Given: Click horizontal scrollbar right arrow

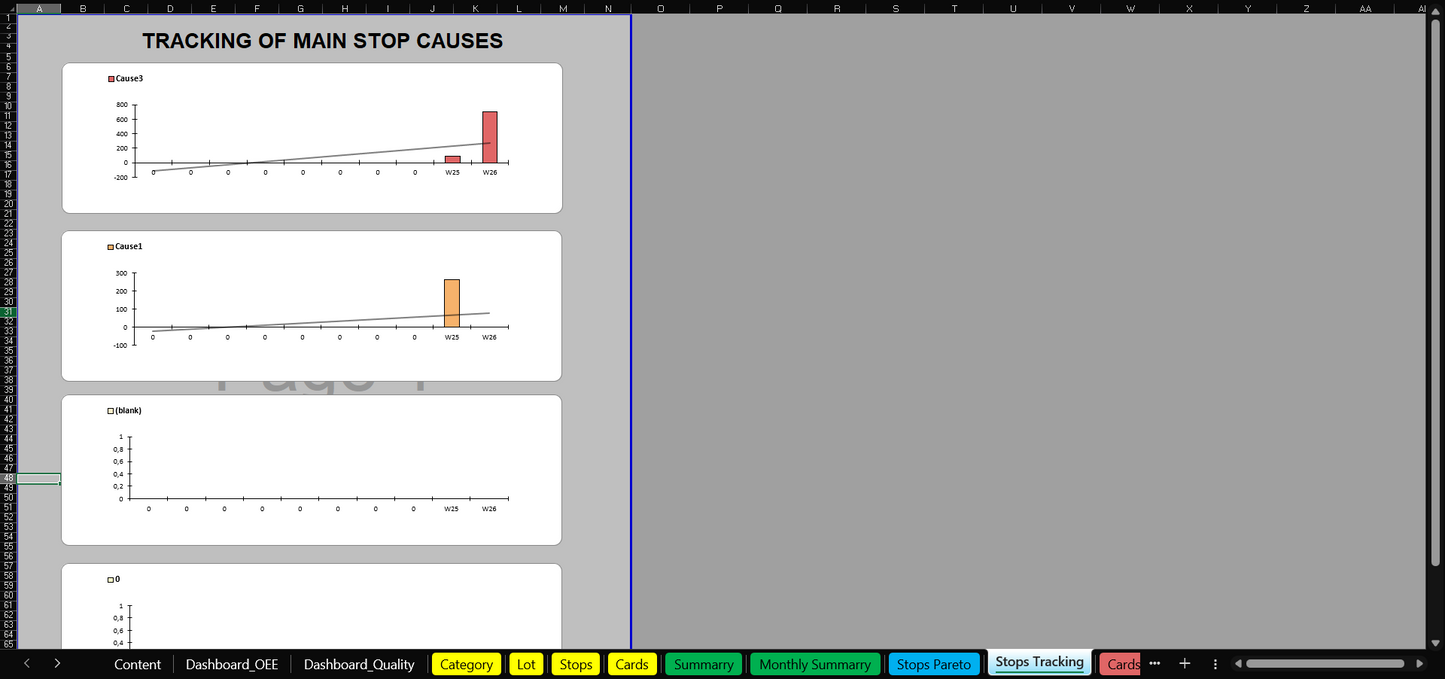Looking at the screenshot, I should pyautogui.click(x=1419, y=664).
